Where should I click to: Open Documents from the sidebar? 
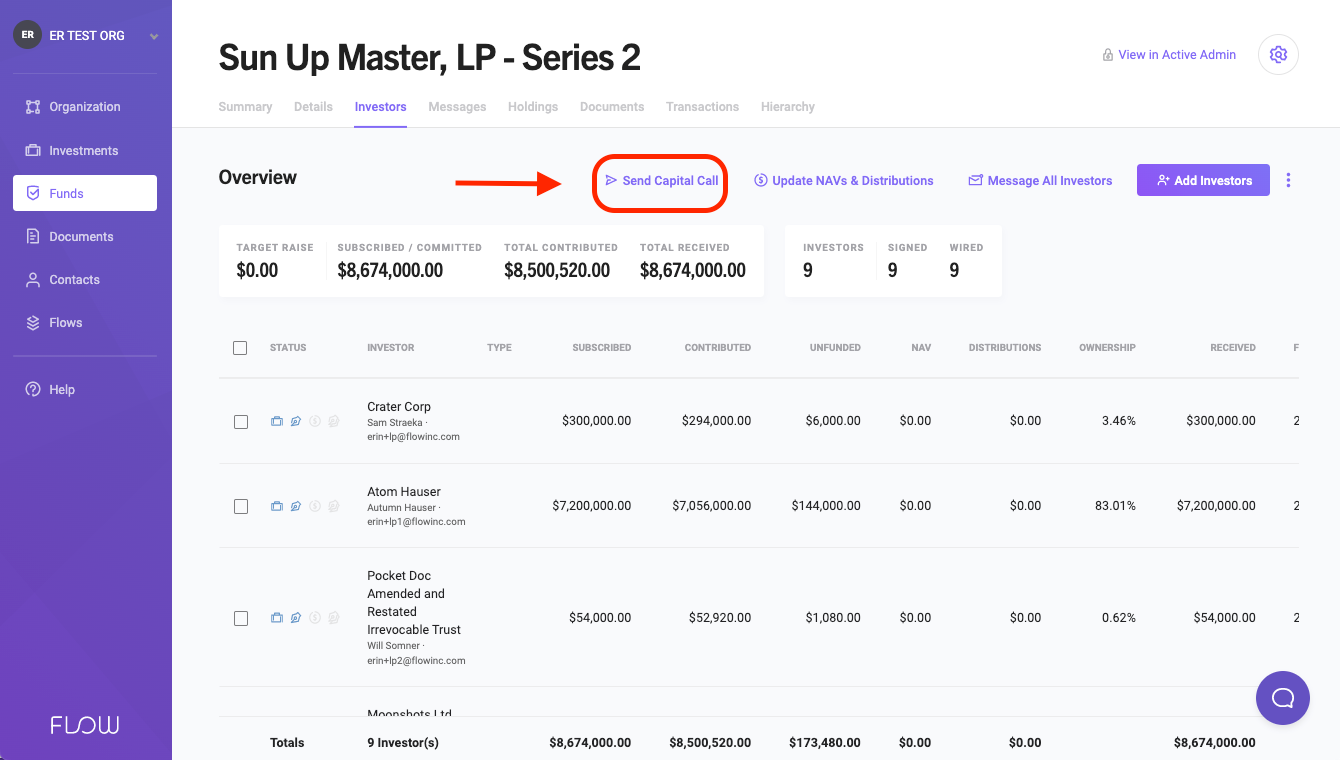pyautogui.click(x=81, y=237)
